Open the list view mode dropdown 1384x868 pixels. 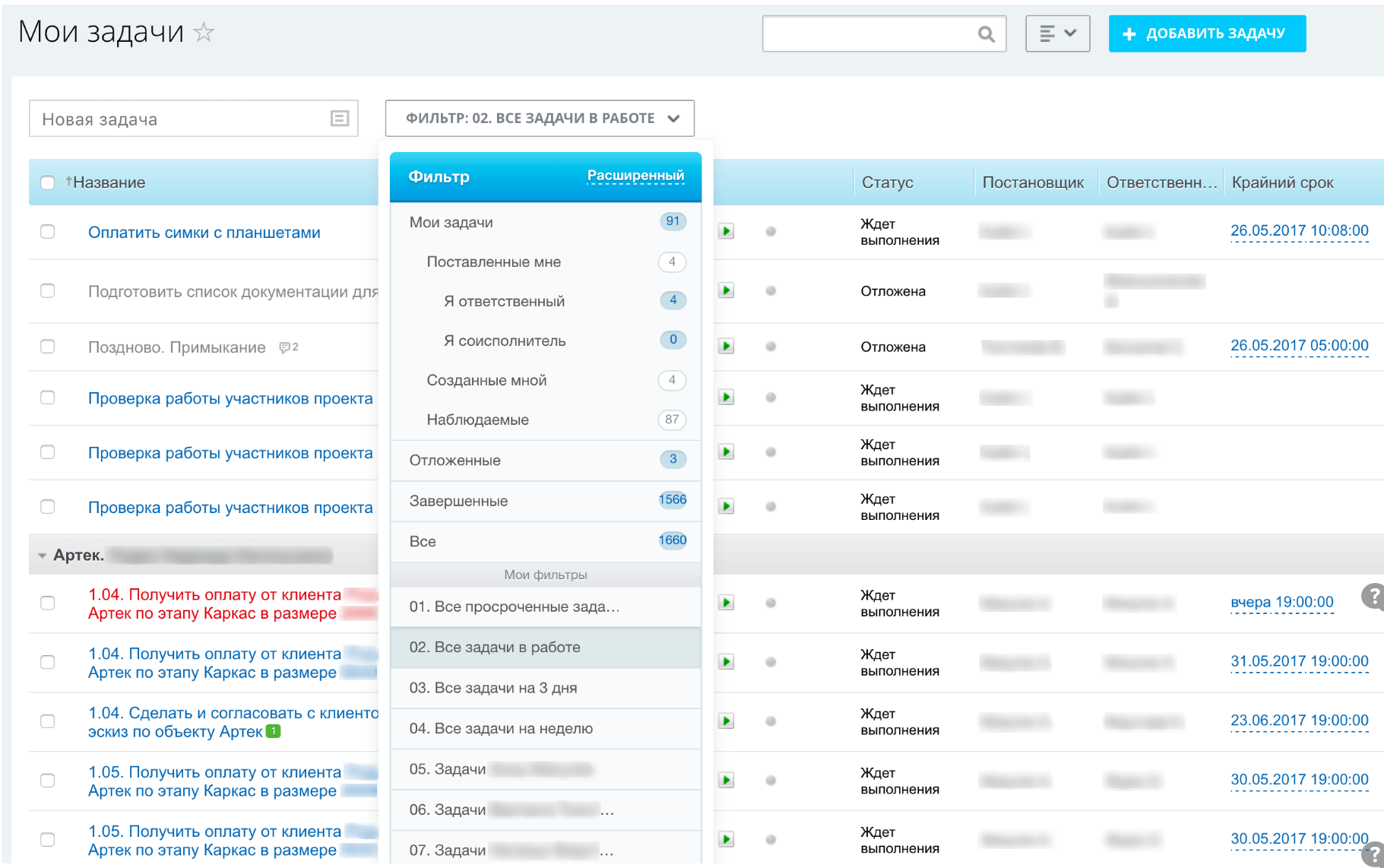click(x=1057, y=33)
